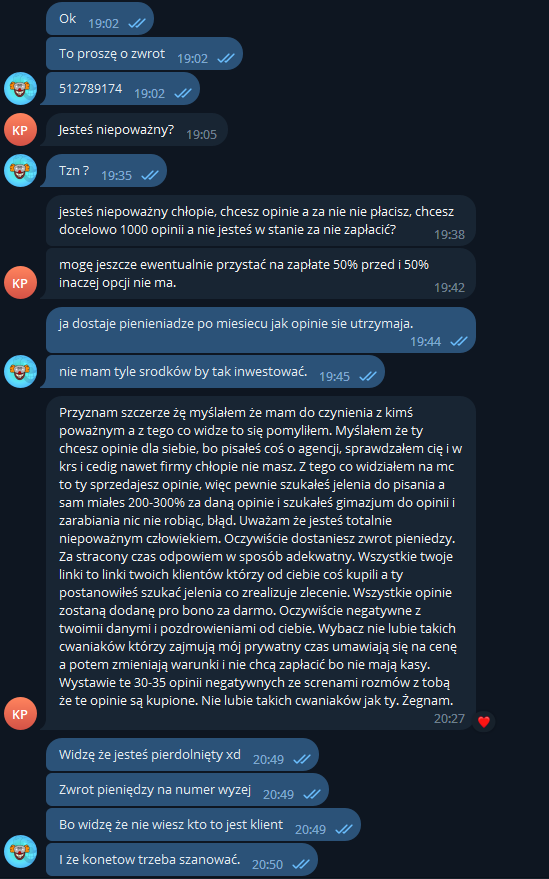Screen dimensions: 549x879
Task: Click the red heart reaction on long message
Action: click(x=483, y=721)
